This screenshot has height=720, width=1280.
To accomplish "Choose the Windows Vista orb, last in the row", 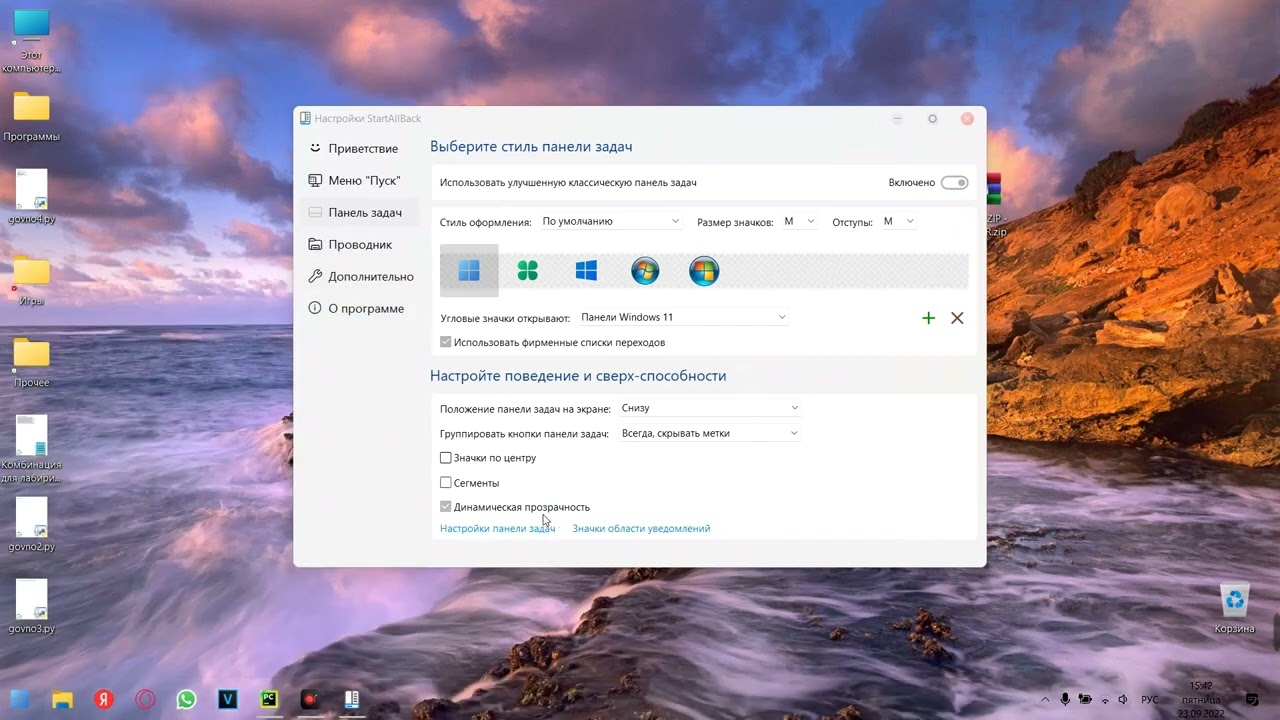I will pyautogui.click(x=704, y=271).
